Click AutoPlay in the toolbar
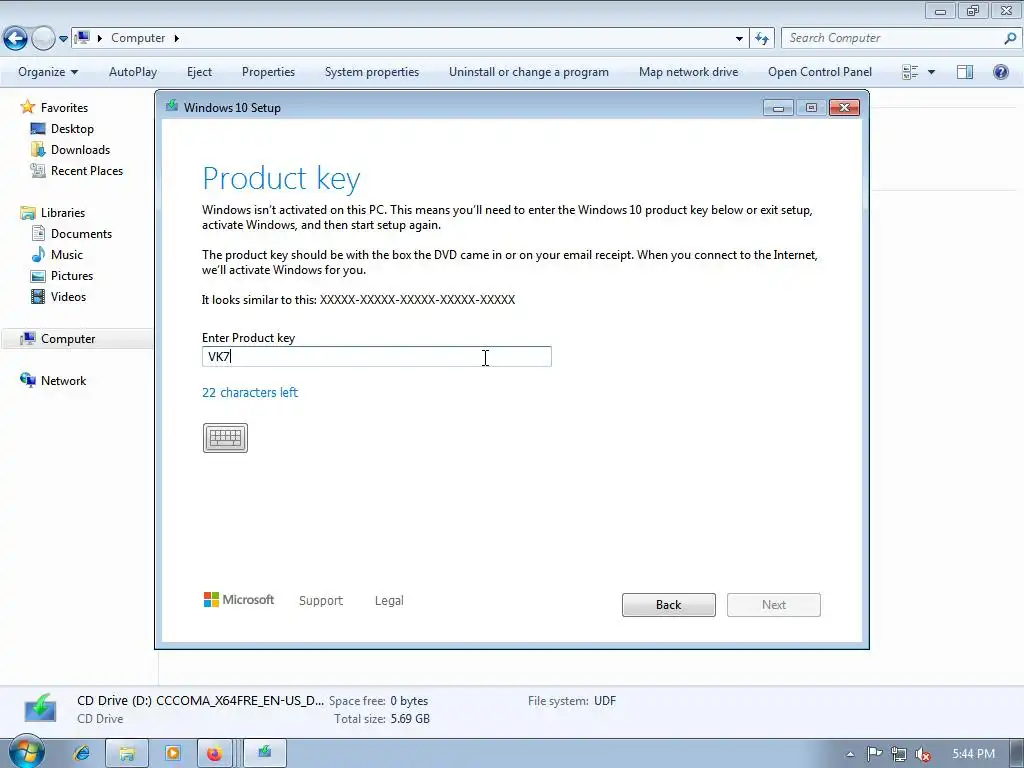The image size is (1024, 768). (133, 72)
